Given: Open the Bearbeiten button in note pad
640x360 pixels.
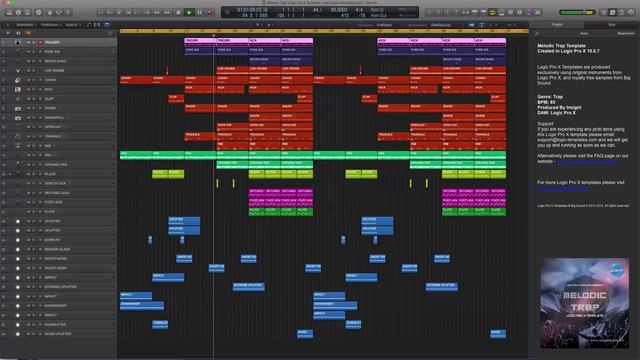Looking at the screenshot, I should 626,33.
